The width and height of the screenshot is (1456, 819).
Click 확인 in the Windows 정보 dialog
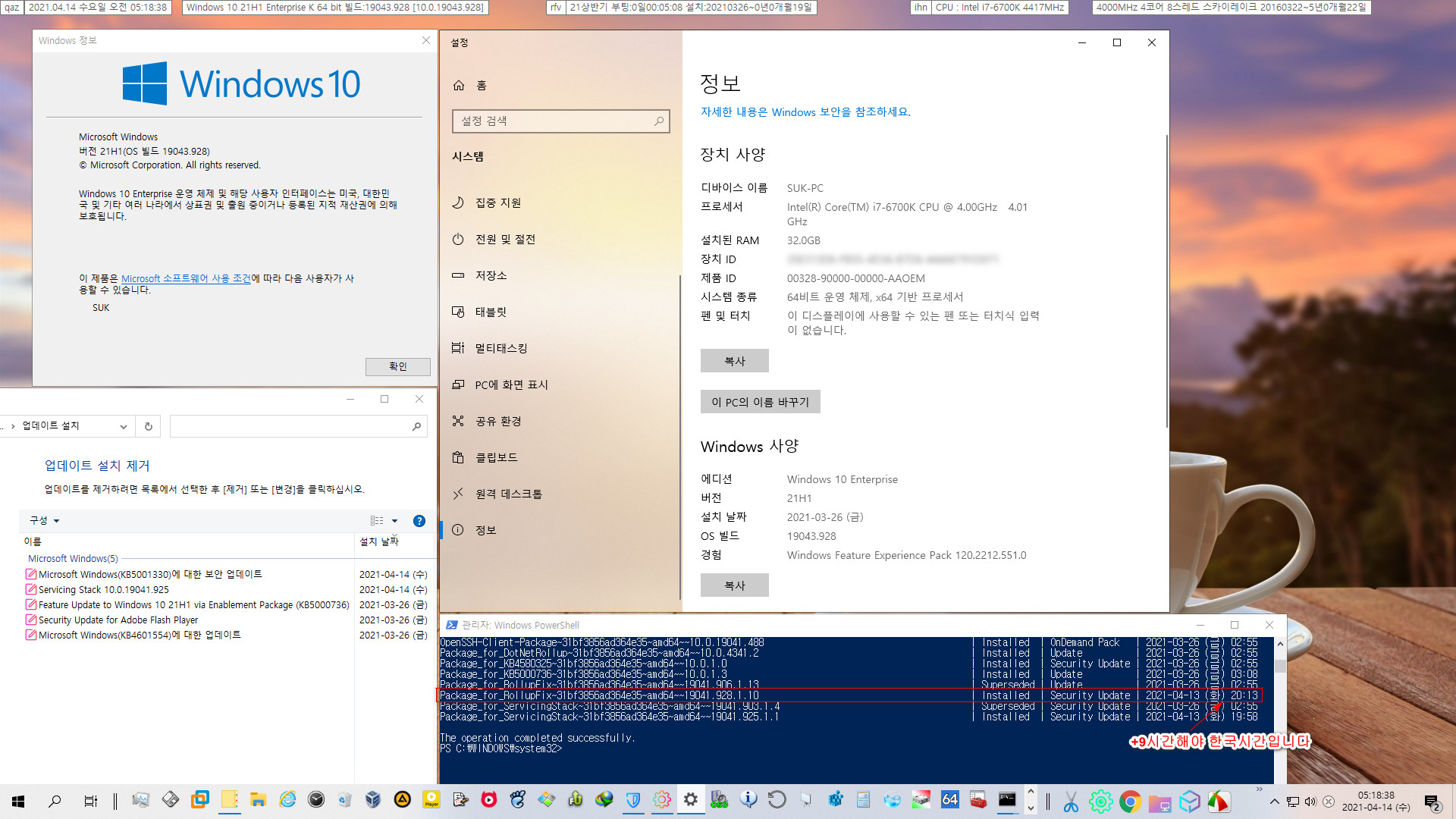coord(398,366)
